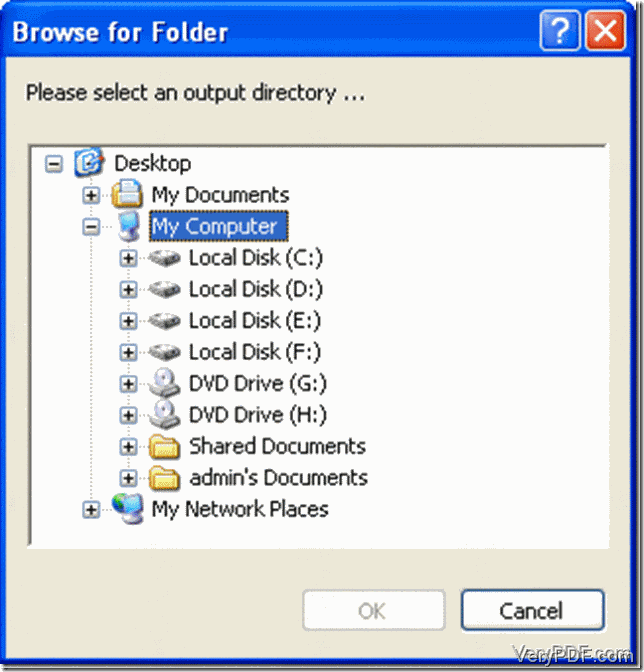
Task: Click the DVD Drive (H:) disc icon
Action: (x=165, y=414)
